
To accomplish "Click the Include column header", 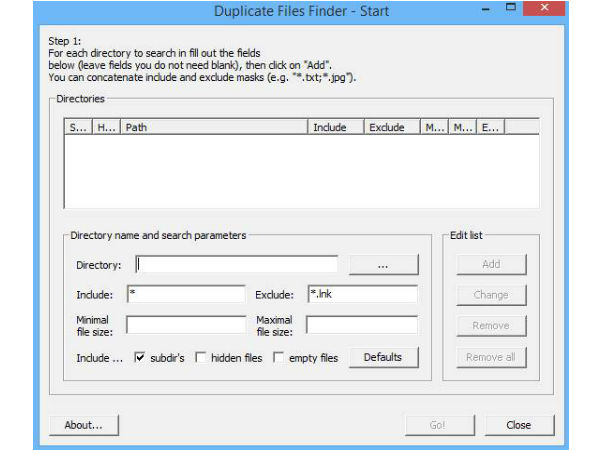I will [335, 128].
